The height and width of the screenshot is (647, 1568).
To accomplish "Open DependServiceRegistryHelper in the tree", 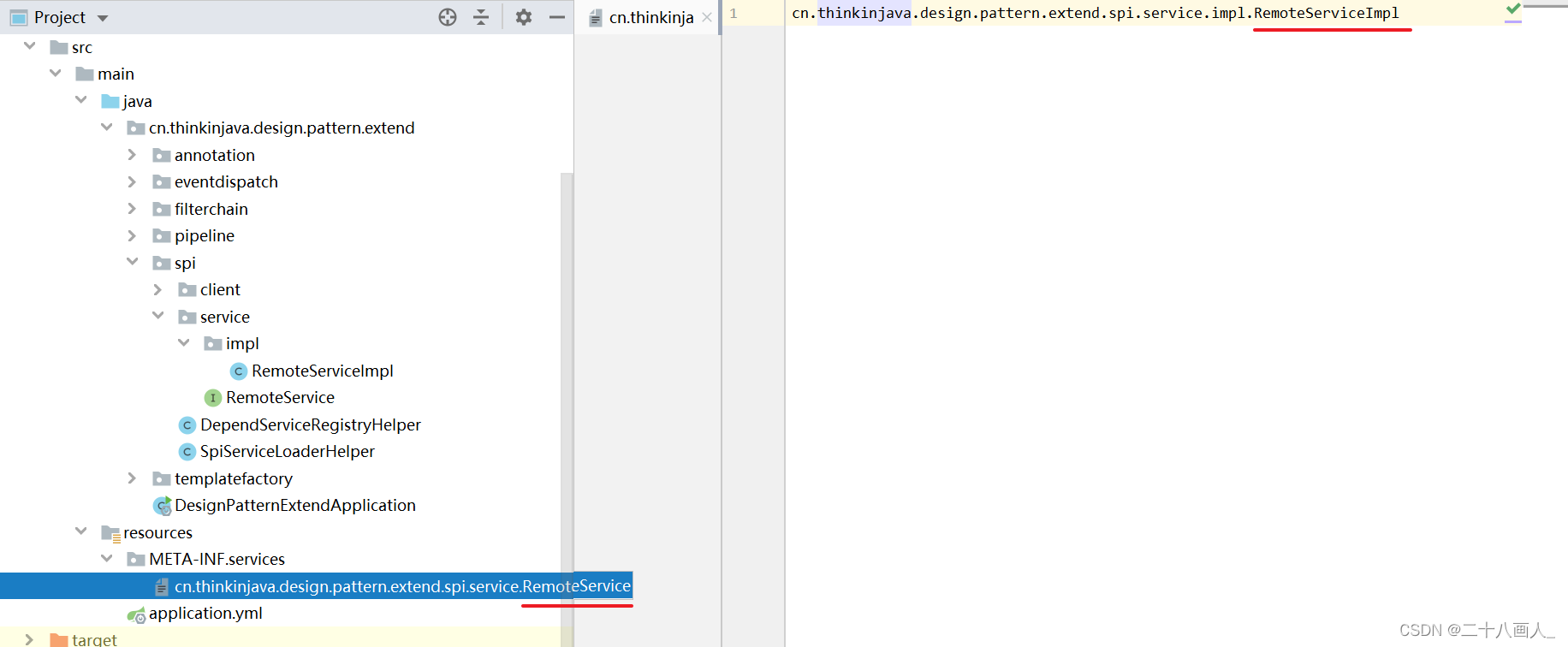I will 311,424.
